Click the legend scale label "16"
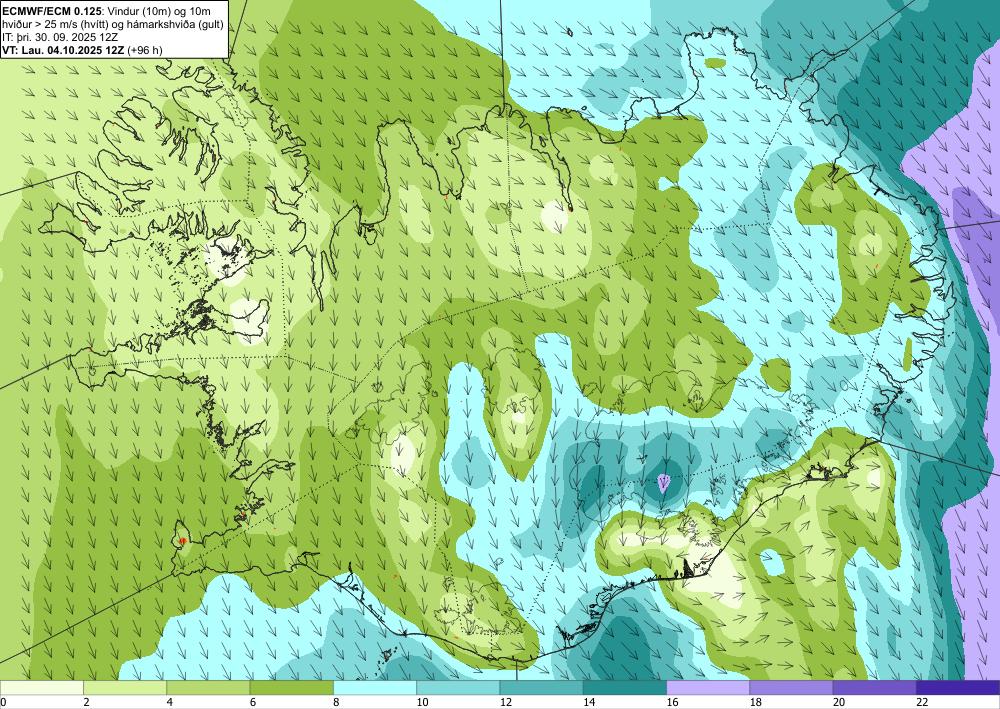This screenshot has width=1000, height=709. coord(672,702)
